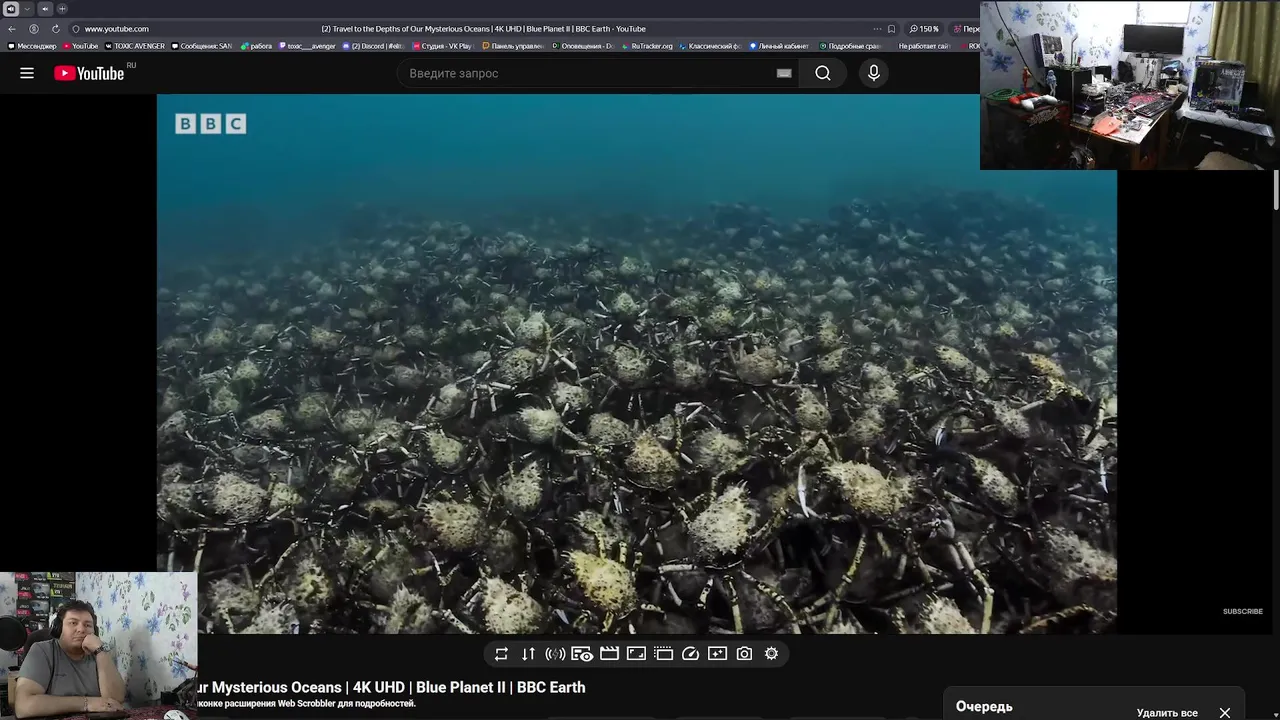Open the 'Оповещения' bookmark
The height and width of the screenshot is (720, 1280).
(583, 46)
